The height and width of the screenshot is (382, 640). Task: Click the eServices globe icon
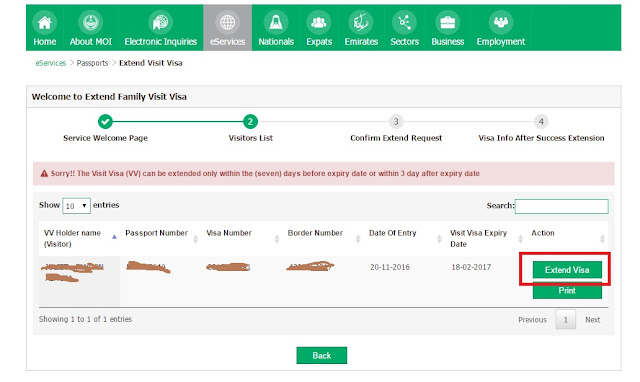[x=227, y=22]
